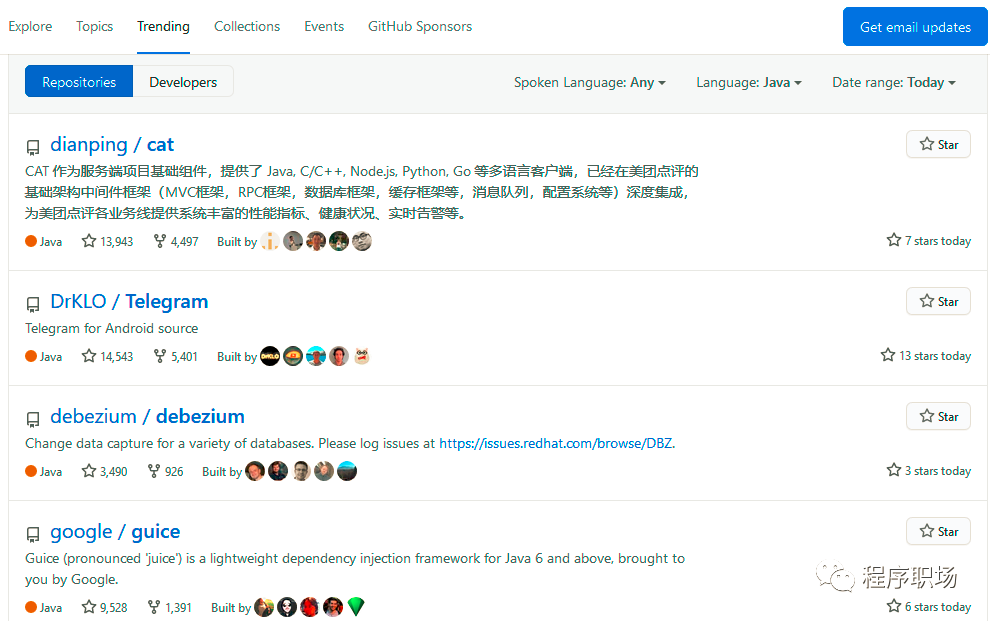Click the Java language label on cat row
This screenshot has width=990, height=621.
click(44, 242)
